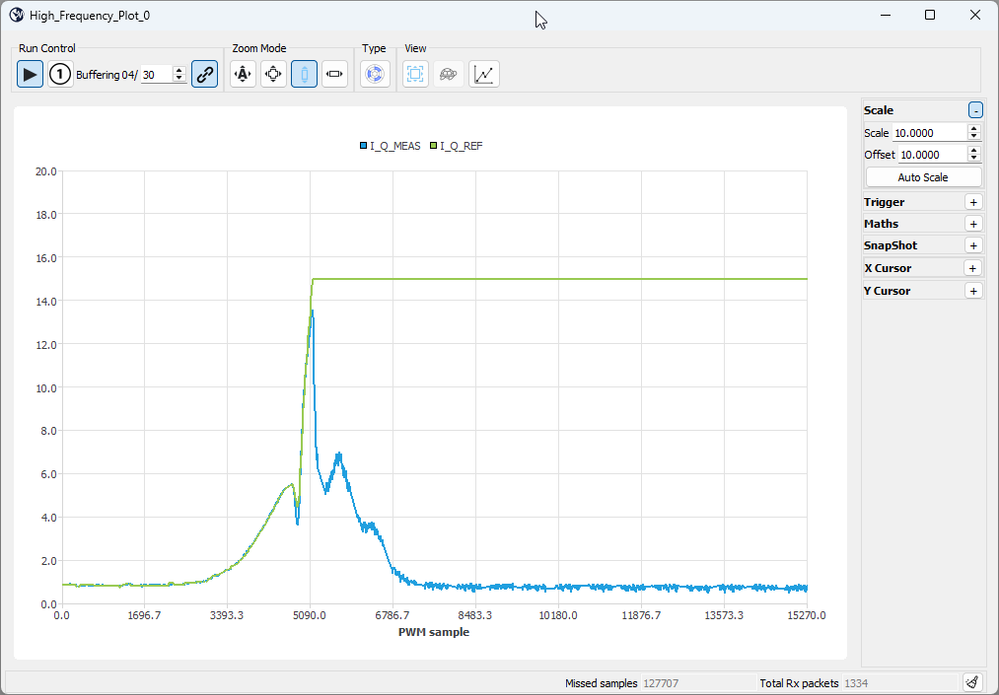Click the continuous run play button
999x695 pixels.
(x=30, y=74)
